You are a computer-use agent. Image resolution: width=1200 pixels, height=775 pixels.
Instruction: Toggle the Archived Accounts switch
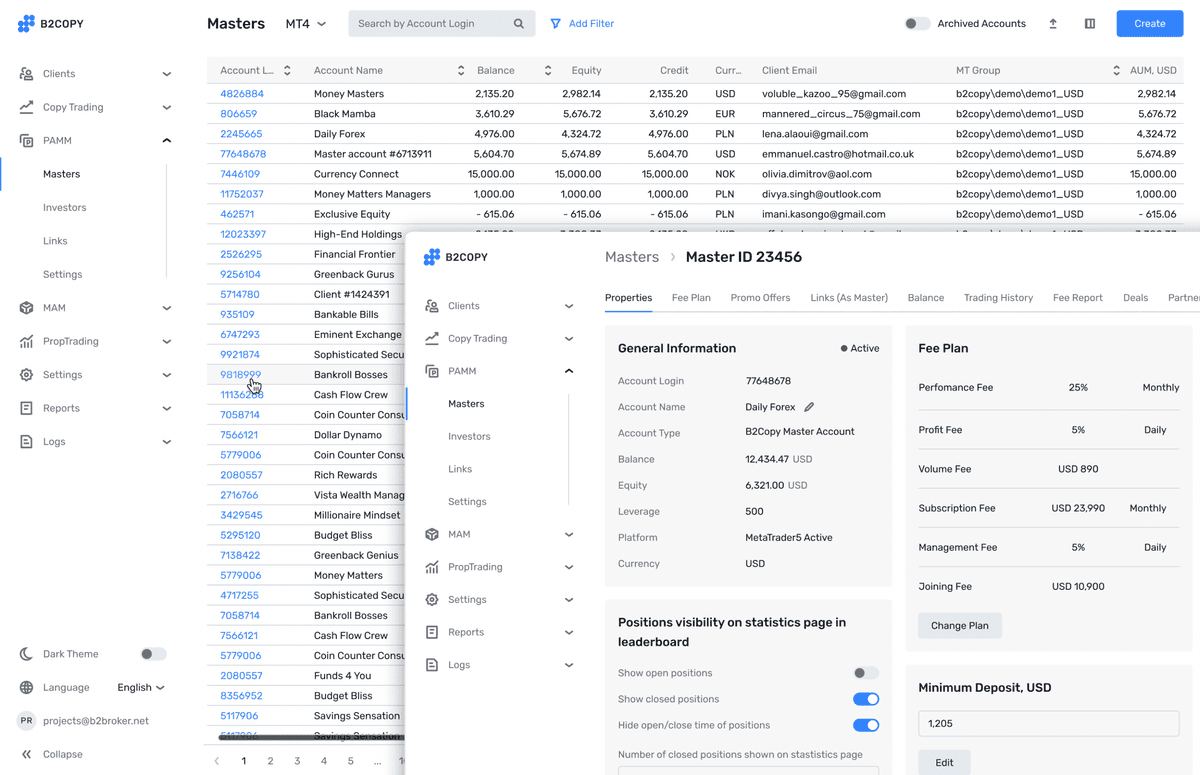coord(917,23)
